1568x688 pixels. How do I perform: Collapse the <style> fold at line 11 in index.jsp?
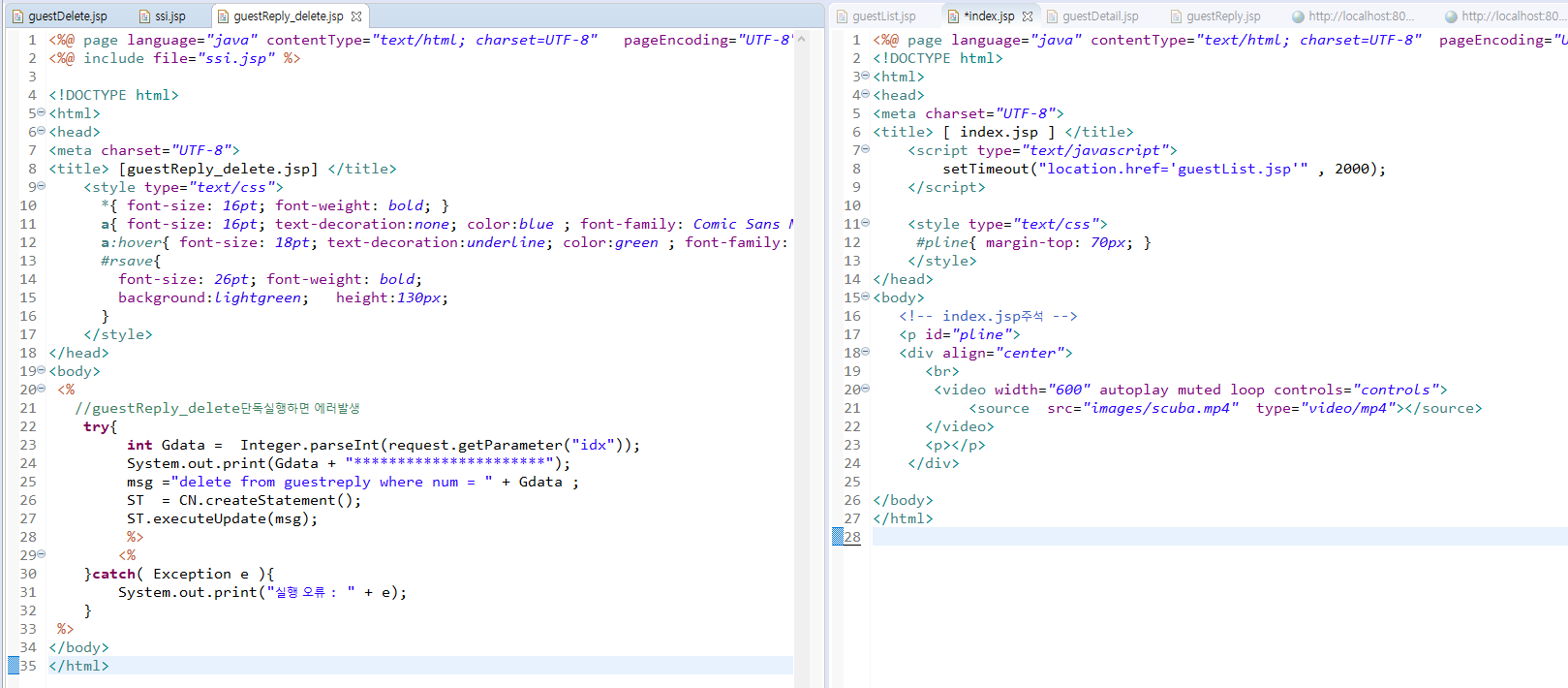click(865, 223)
